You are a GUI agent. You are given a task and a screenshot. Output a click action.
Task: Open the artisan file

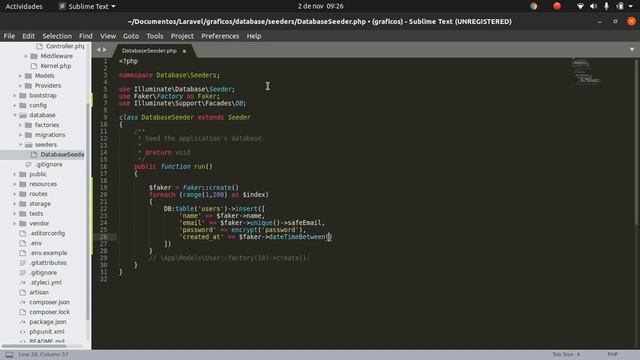(39, 292)
